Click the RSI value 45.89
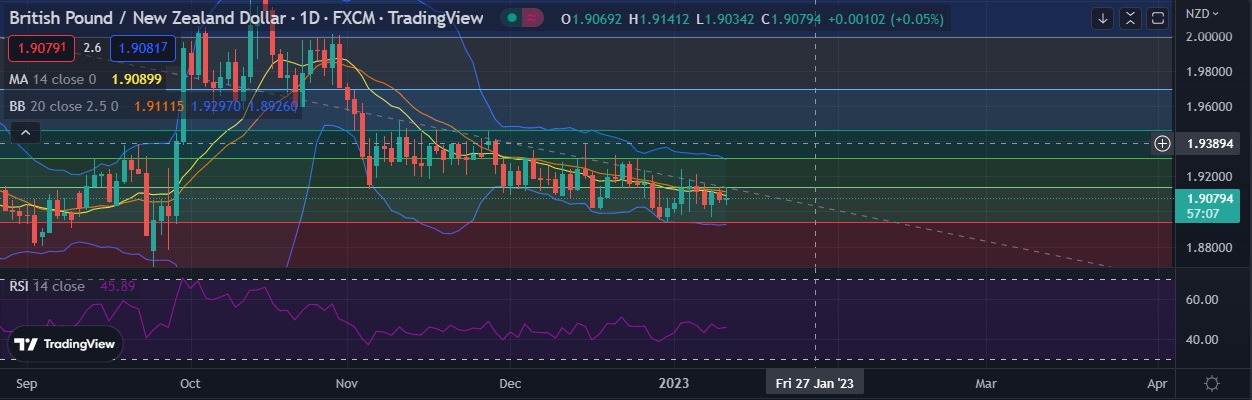The height and width of the screenshot is (400, 1252). (117, 286)
